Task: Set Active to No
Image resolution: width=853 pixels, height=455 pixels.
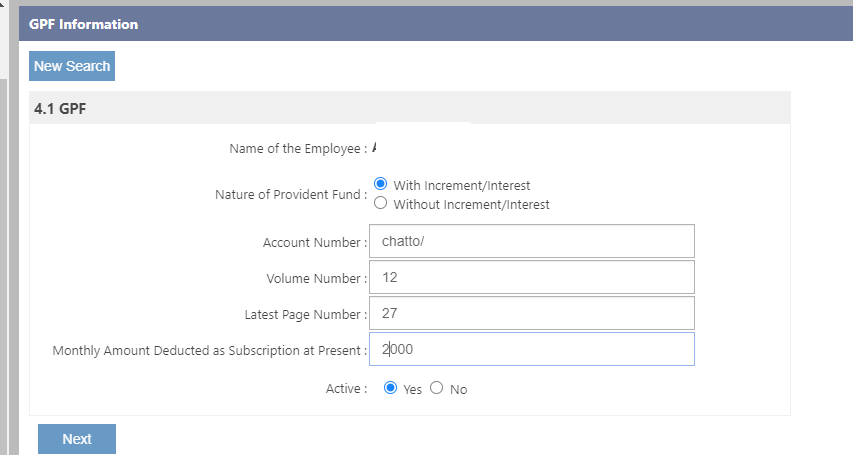Action: coord(437,388)
